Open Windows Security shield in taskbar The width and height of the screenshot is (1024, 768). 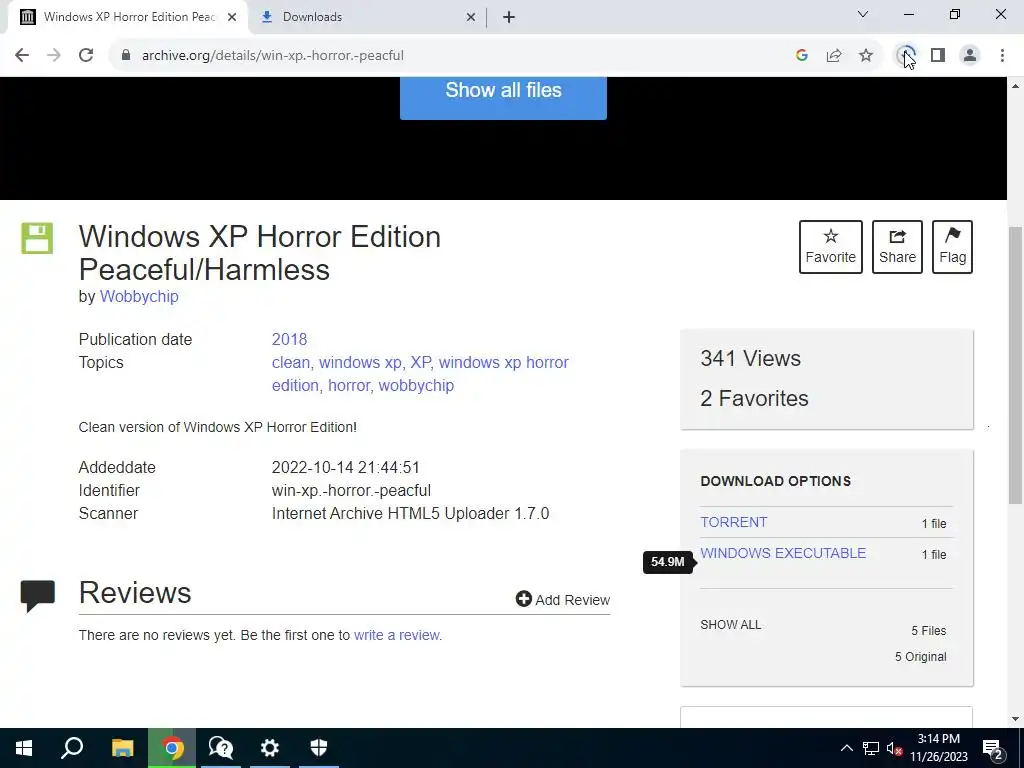point(319,748)
